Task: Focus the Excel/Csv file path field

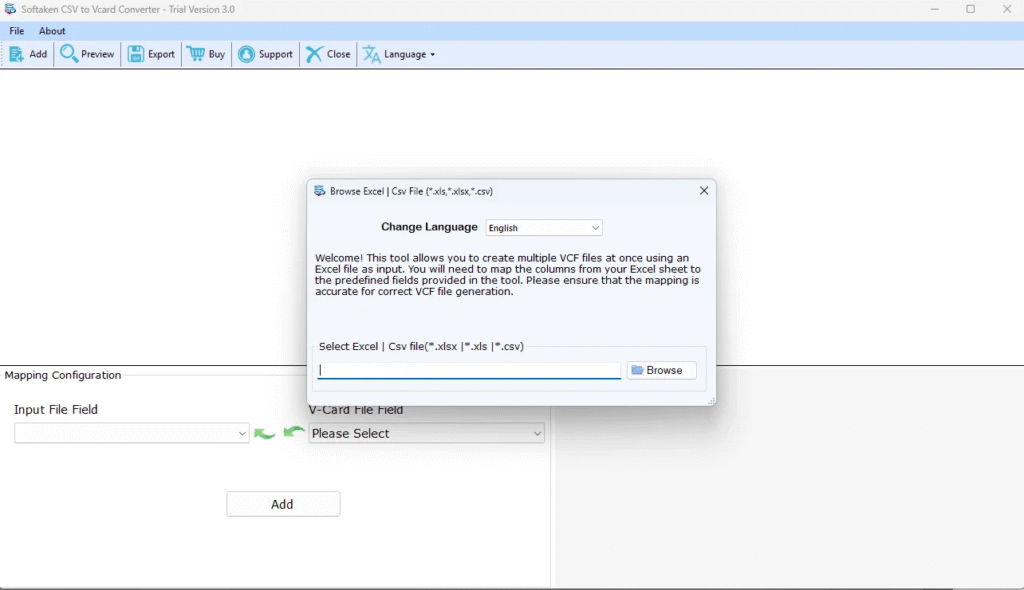Action: (469, 370)
